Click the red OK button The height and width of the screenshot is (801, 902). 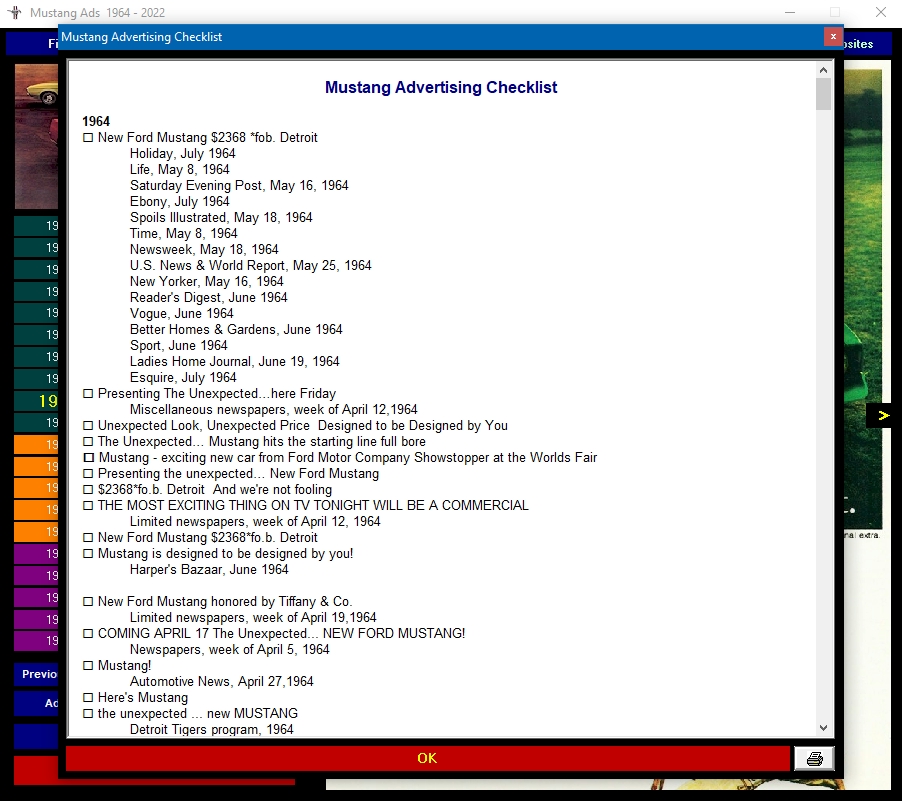click(427, 758)
